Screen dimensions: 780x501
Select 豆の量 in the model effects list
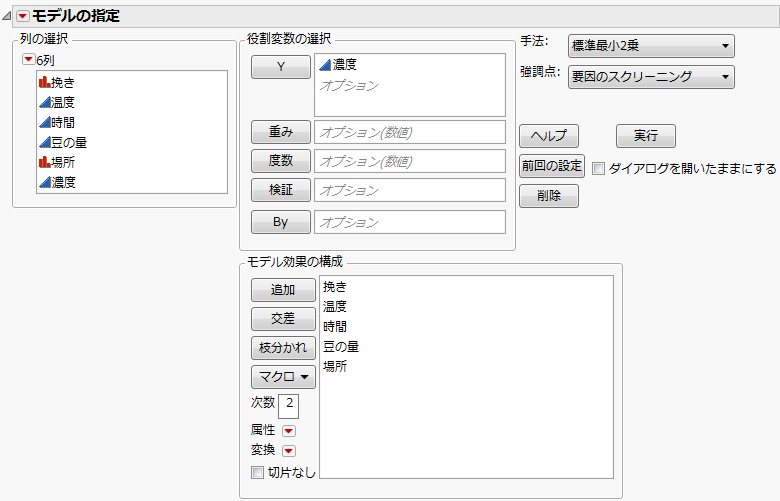click(341, 347)
